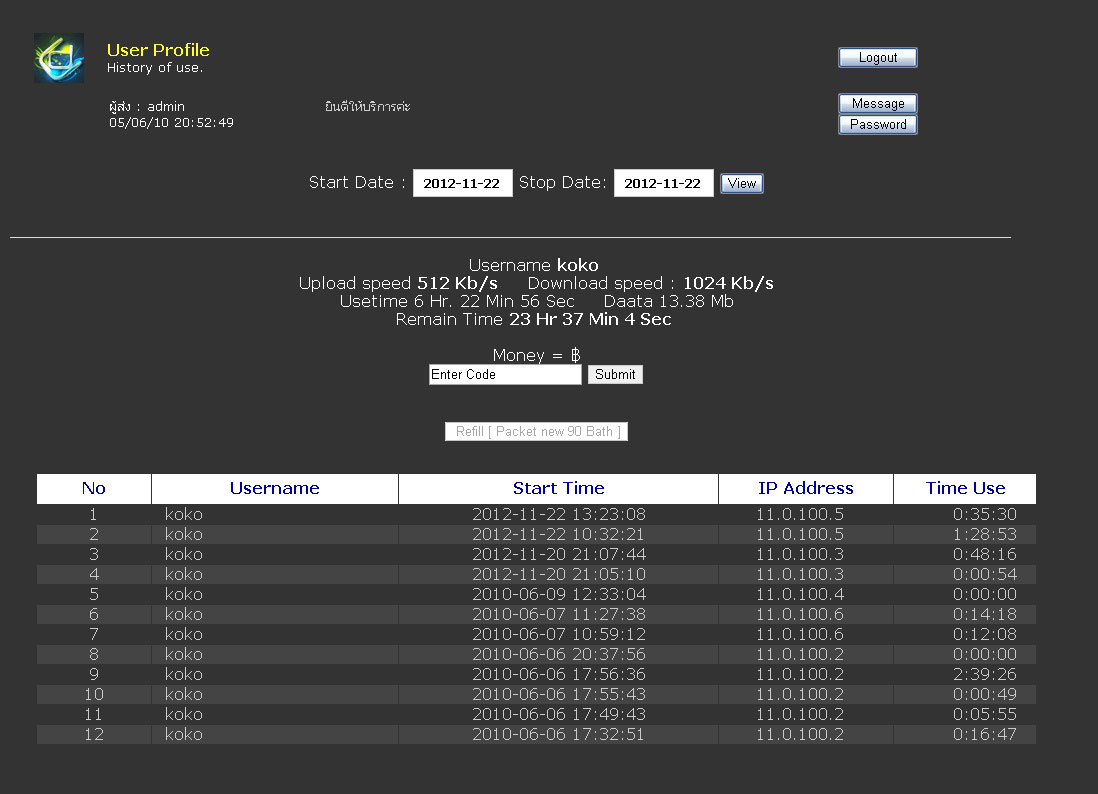Click row number 10 cell
1098x794 pixels.
94,694
